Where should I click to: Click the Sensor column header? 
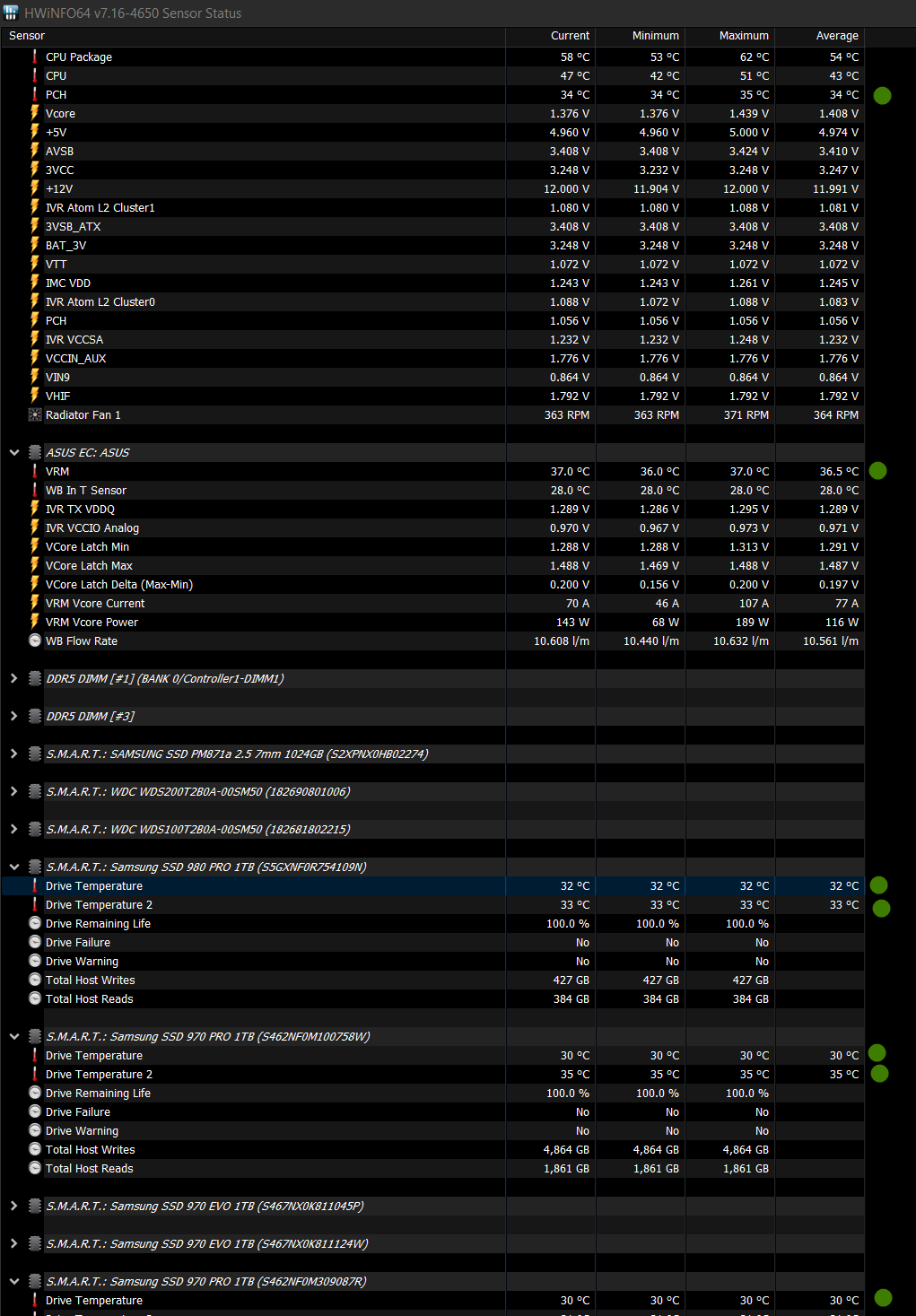(253, 36)
